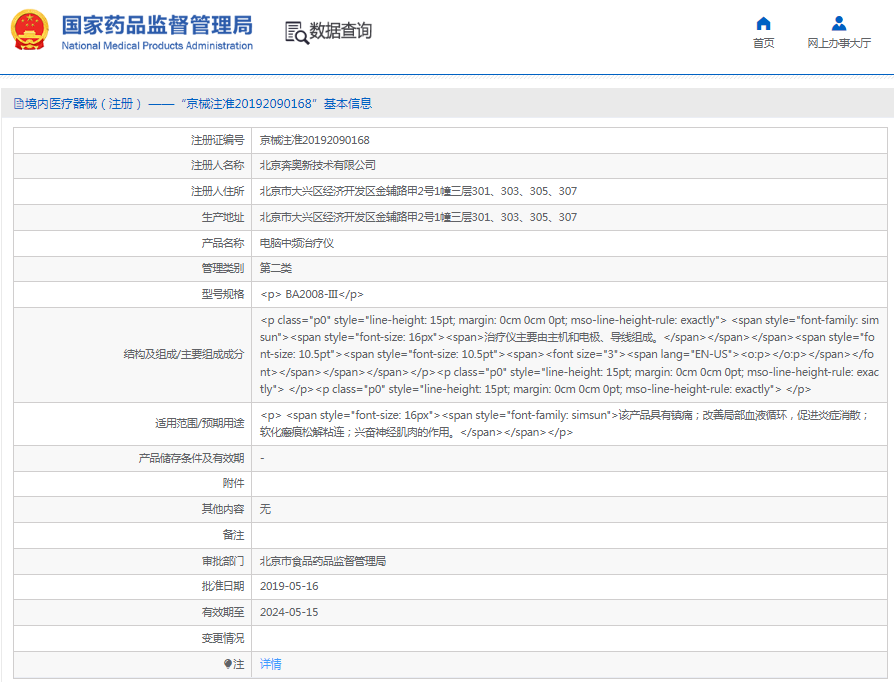Click the 数据查询 heading text

(340, 31)
